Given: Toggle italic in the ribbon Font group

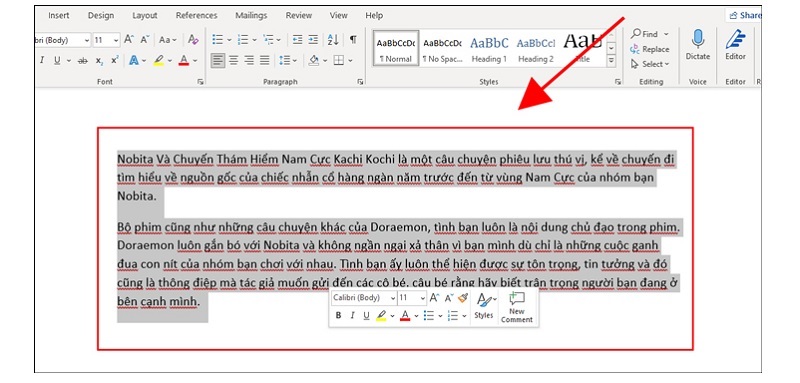Looking at the screenshot, I should (42, 61).
